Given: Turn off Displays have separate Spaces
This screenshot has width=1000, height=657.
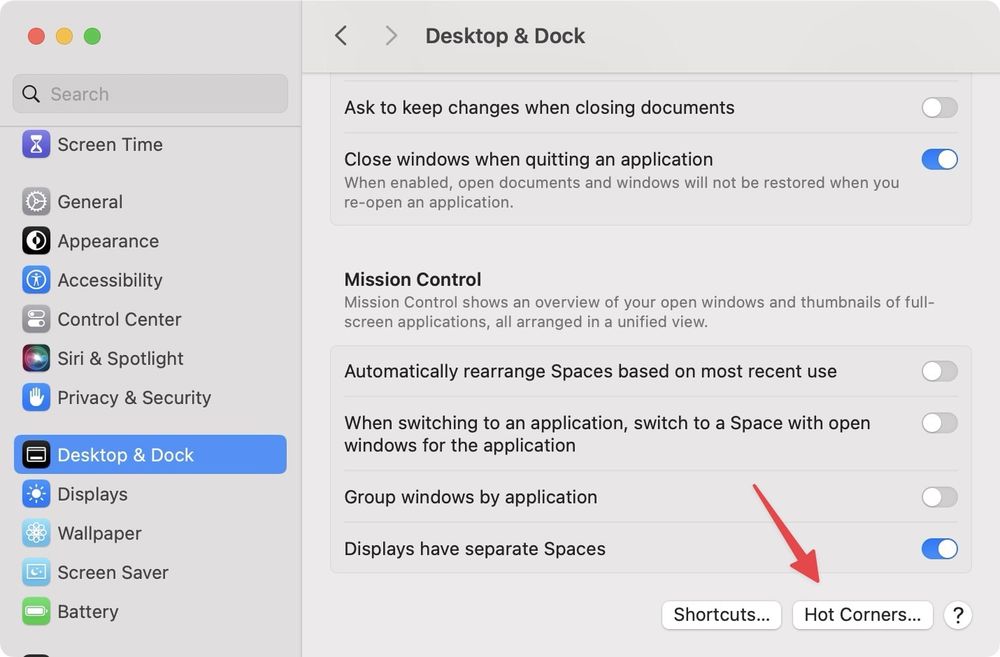Looking at the screenshot, I should (939, 548).
